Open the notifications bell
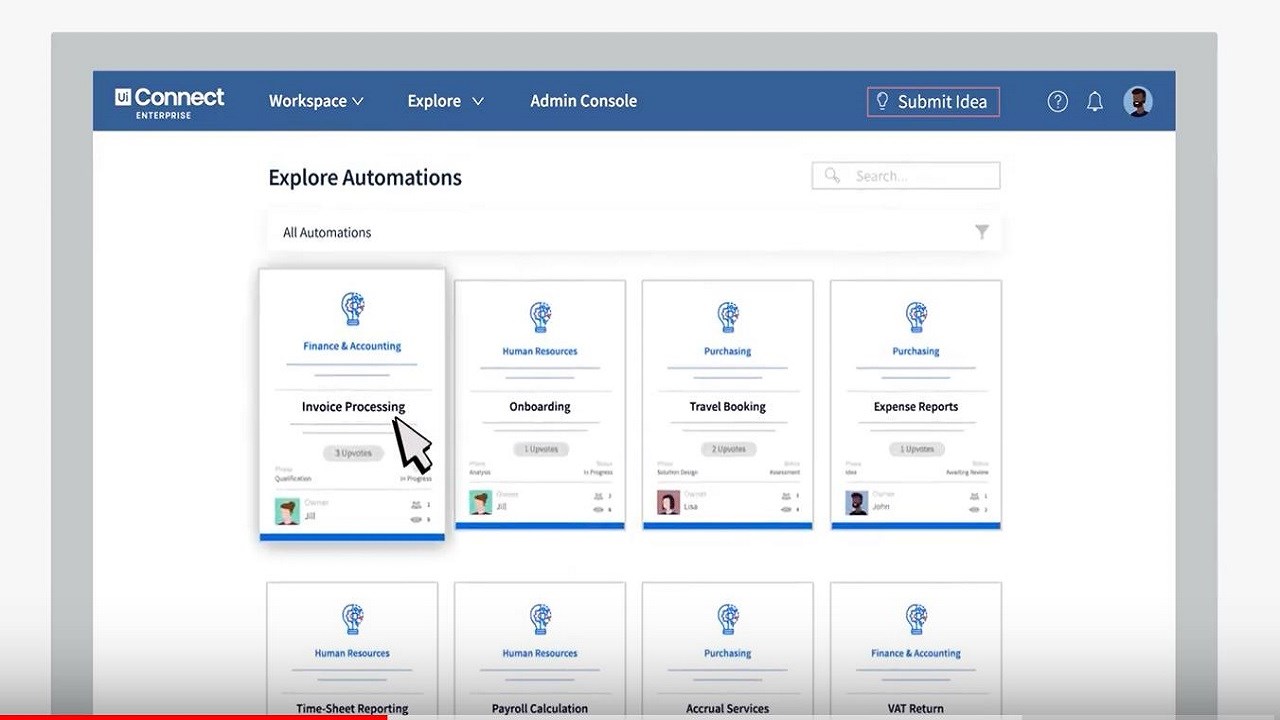This screenshot has height=720, width=1280. (1095, 101)
